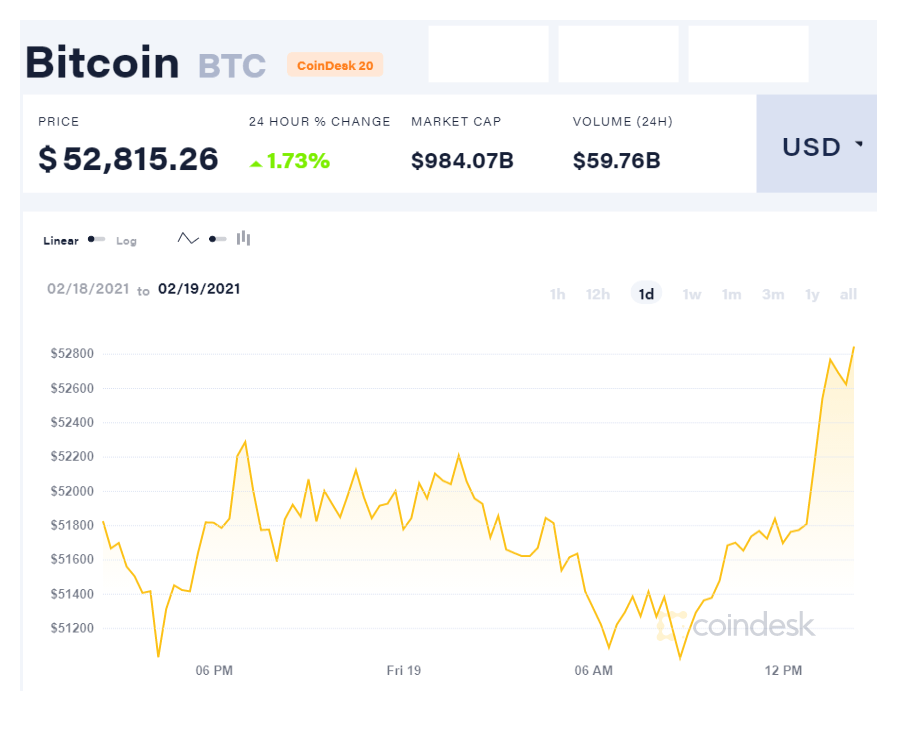897x751 pixels.
Task: Open the 02/19/2021 end date picker
Action: [199, 289]
